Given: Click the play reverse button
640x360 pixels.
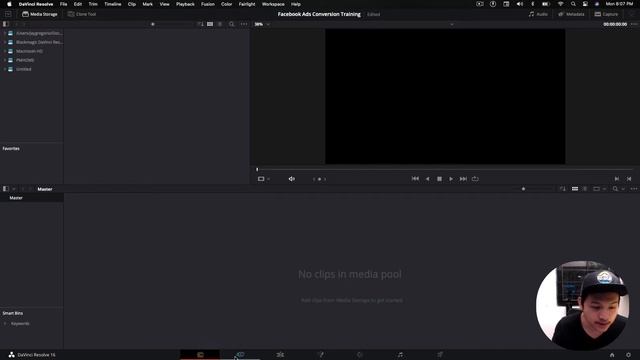Looking at the screenshot, I should pos(427,179).
